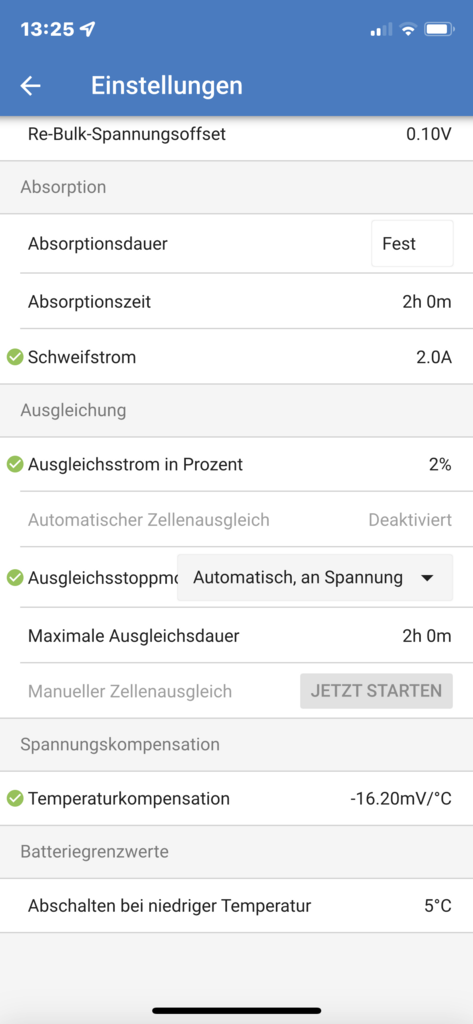Tap the Wi-Fi status icon
Image resolution: width=473 pixels, height=1024 pixels.
(408, 29)
